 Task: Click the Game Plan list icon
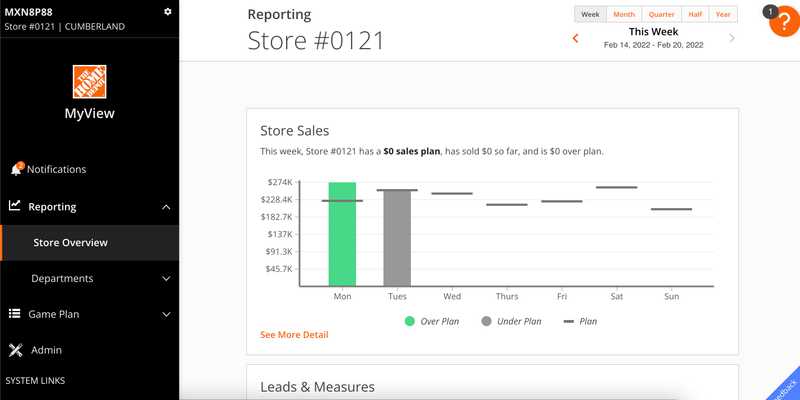click(15, 314)
